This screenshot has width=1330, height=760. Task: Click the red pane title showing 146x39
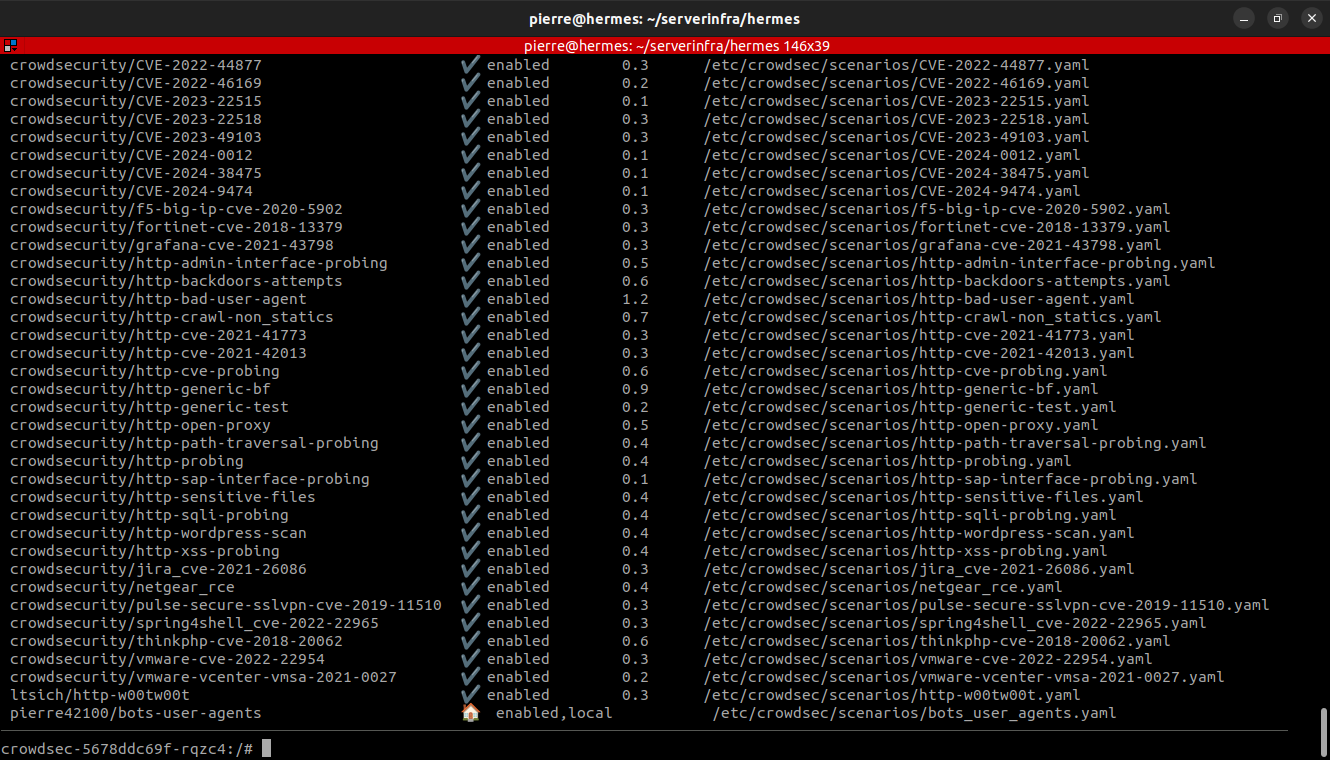point(676,46)
